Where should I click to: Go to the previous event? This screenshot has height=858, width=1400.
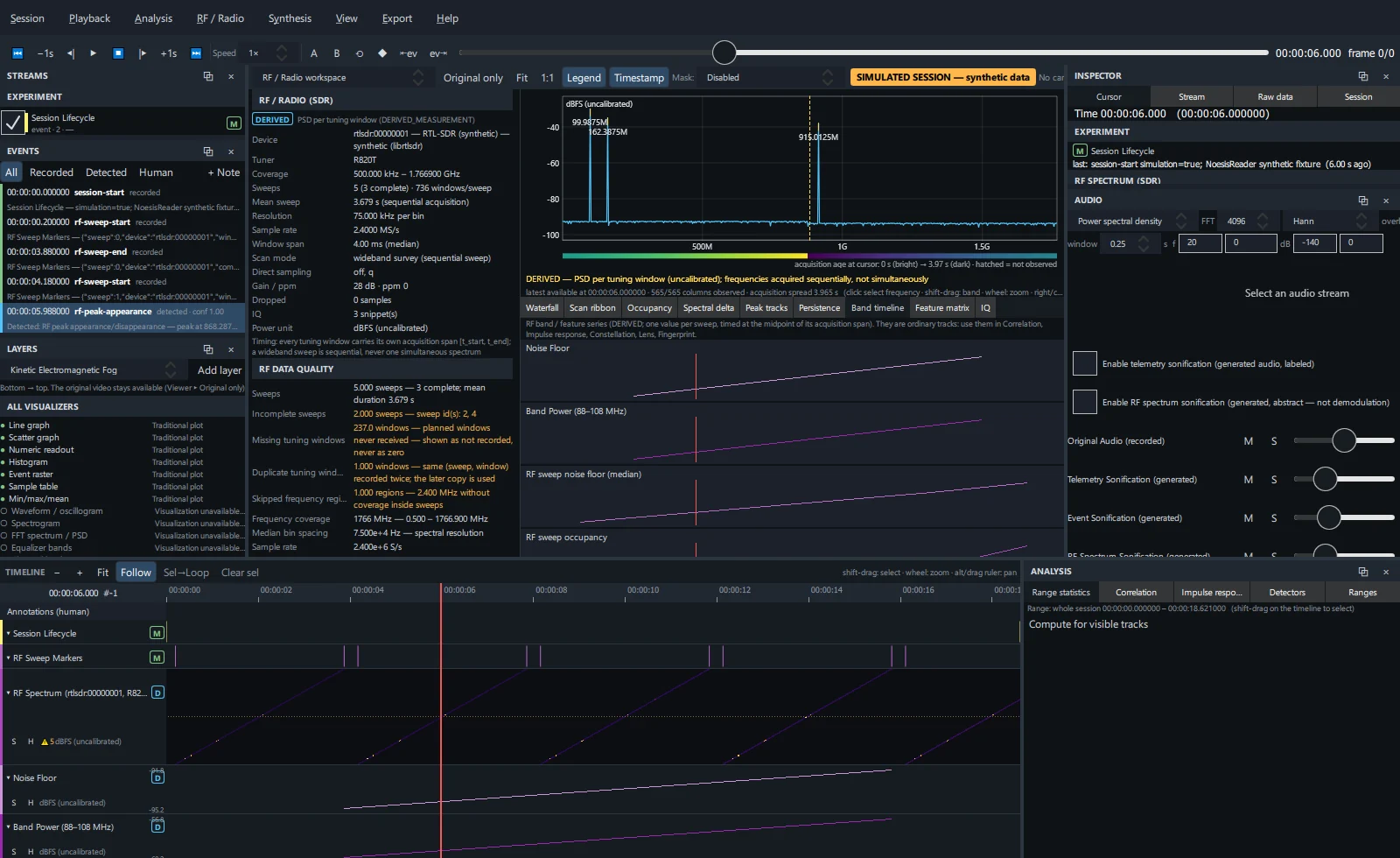click(x=409, y=53)
